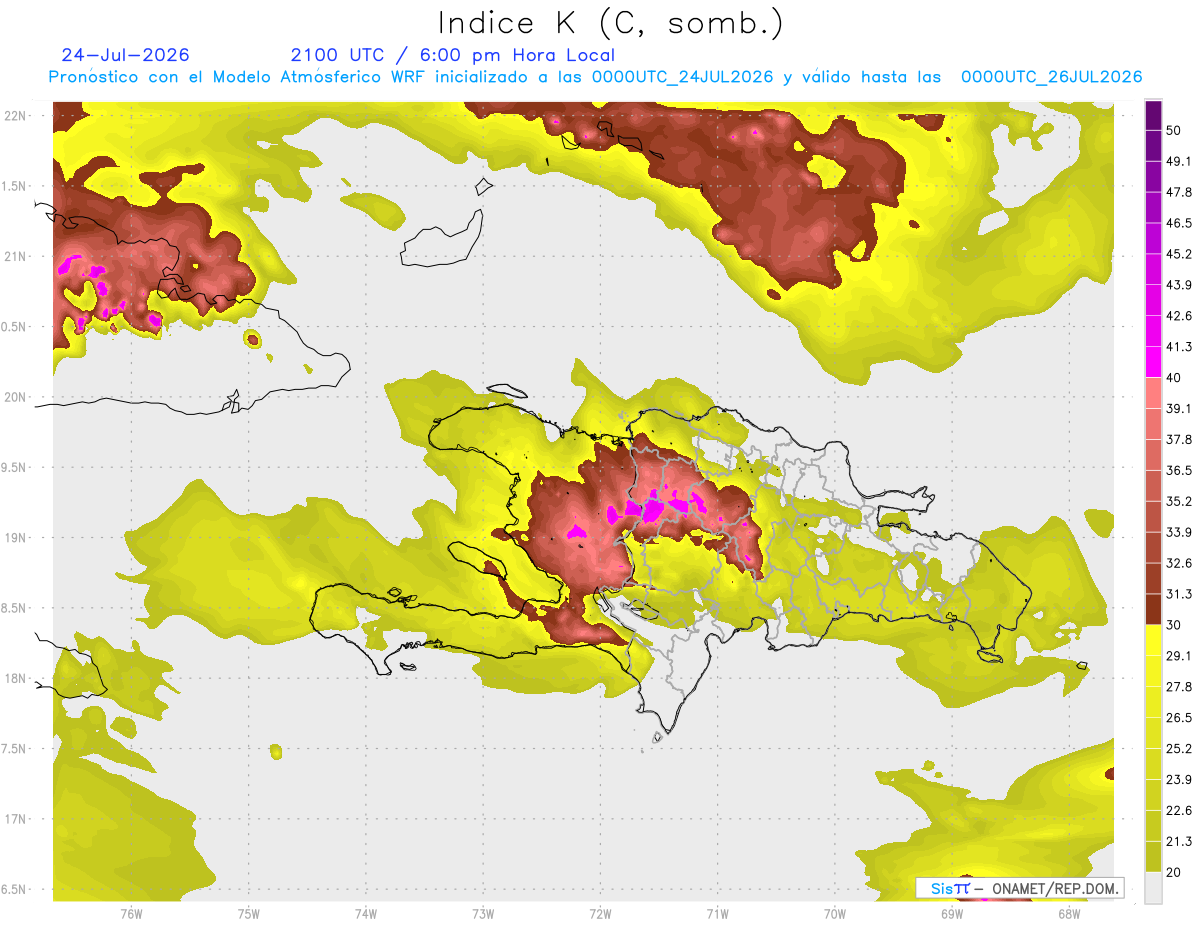Click the longitude label "75W"
Viewport: 1200px width, 927px height.
(x=249, y=914)
